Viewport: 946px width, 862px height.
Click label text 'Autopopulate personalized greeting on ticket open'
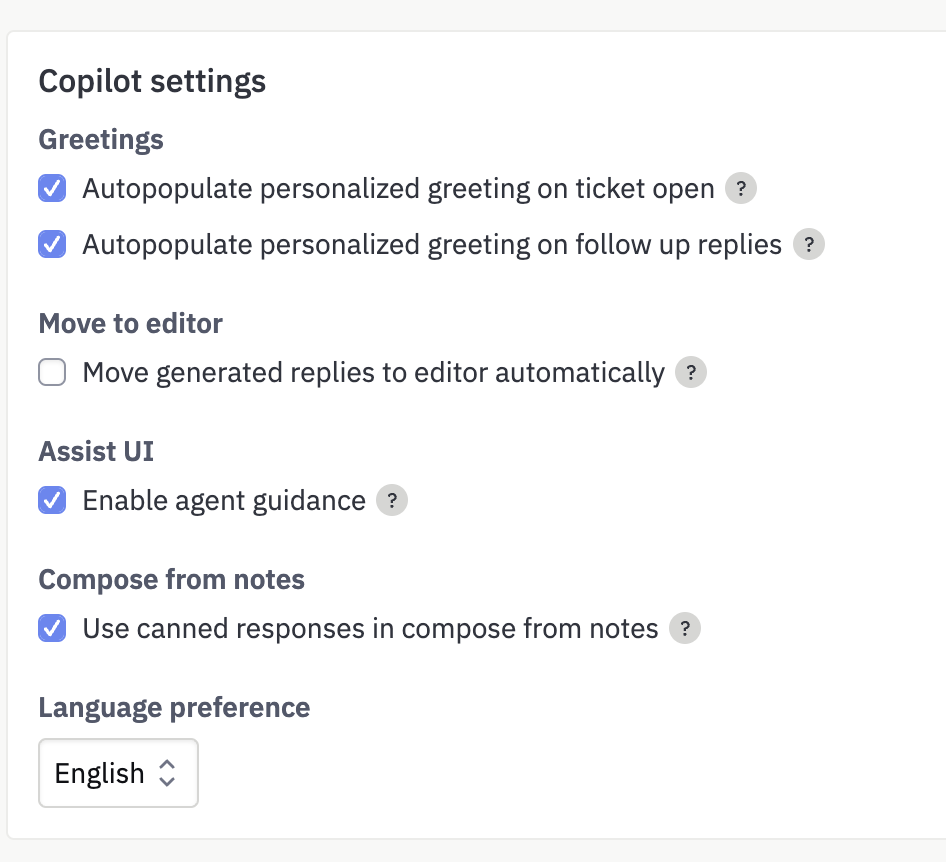[398, 189]
